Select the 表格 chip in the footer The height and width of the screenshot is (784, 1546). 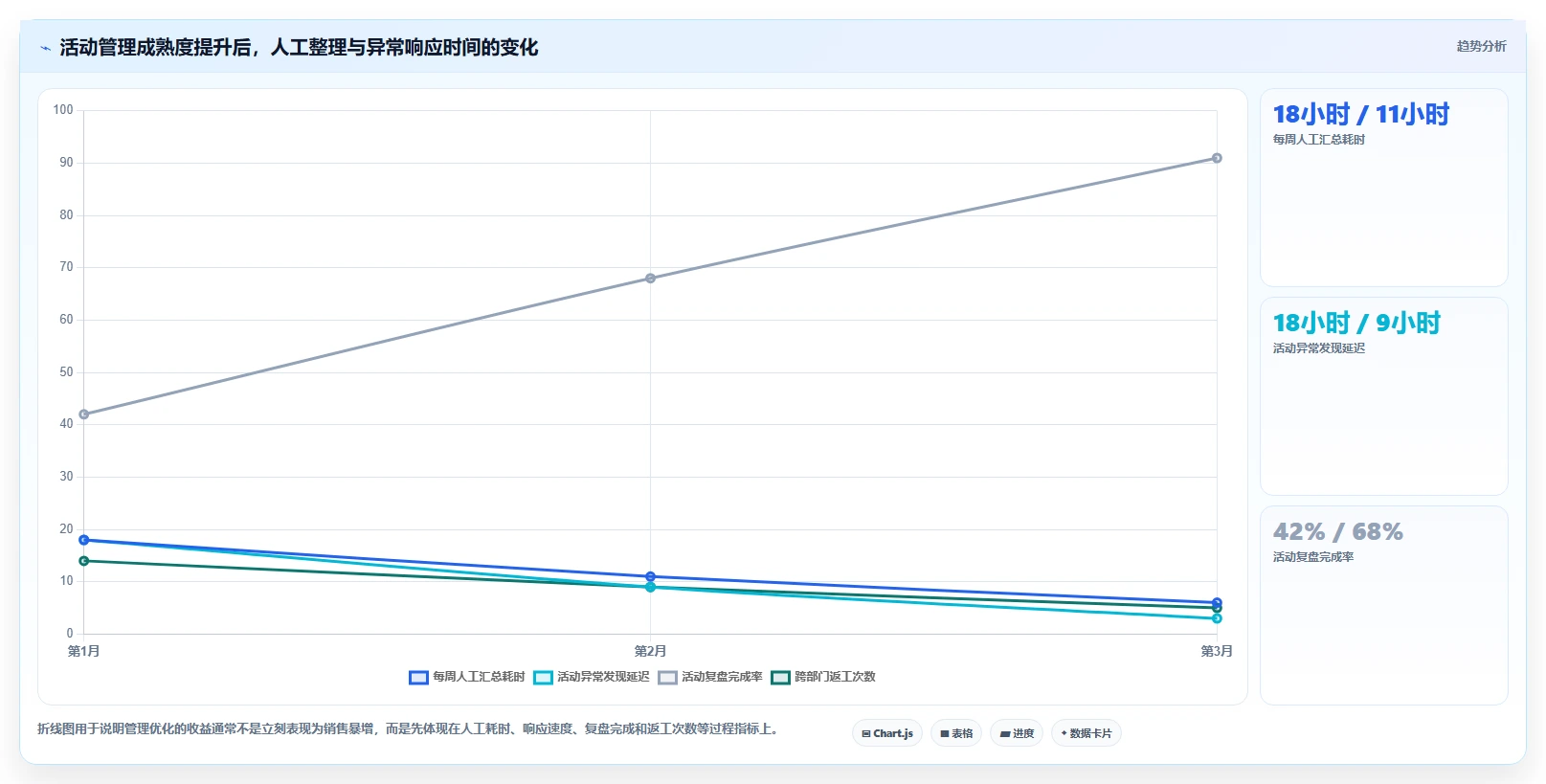(956, 733)
